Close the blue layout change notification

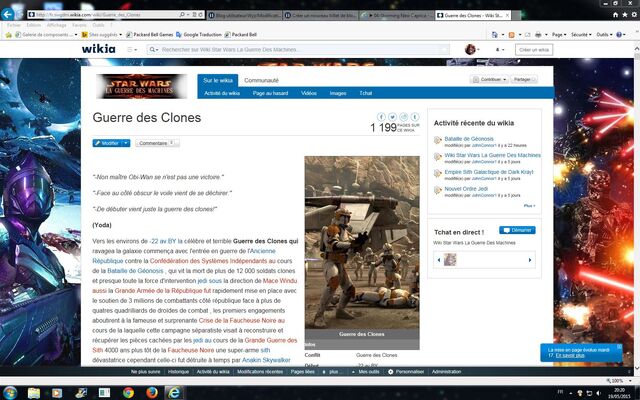[619, 346]
